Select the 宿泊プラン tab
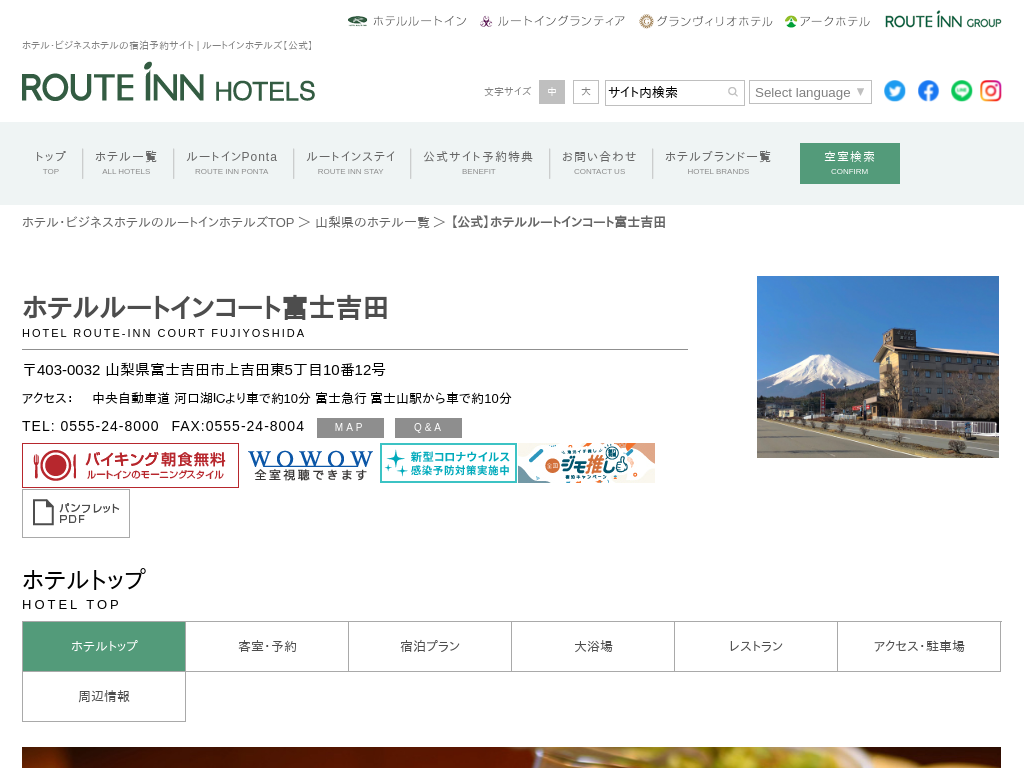1024x768 pixels. 430,647
